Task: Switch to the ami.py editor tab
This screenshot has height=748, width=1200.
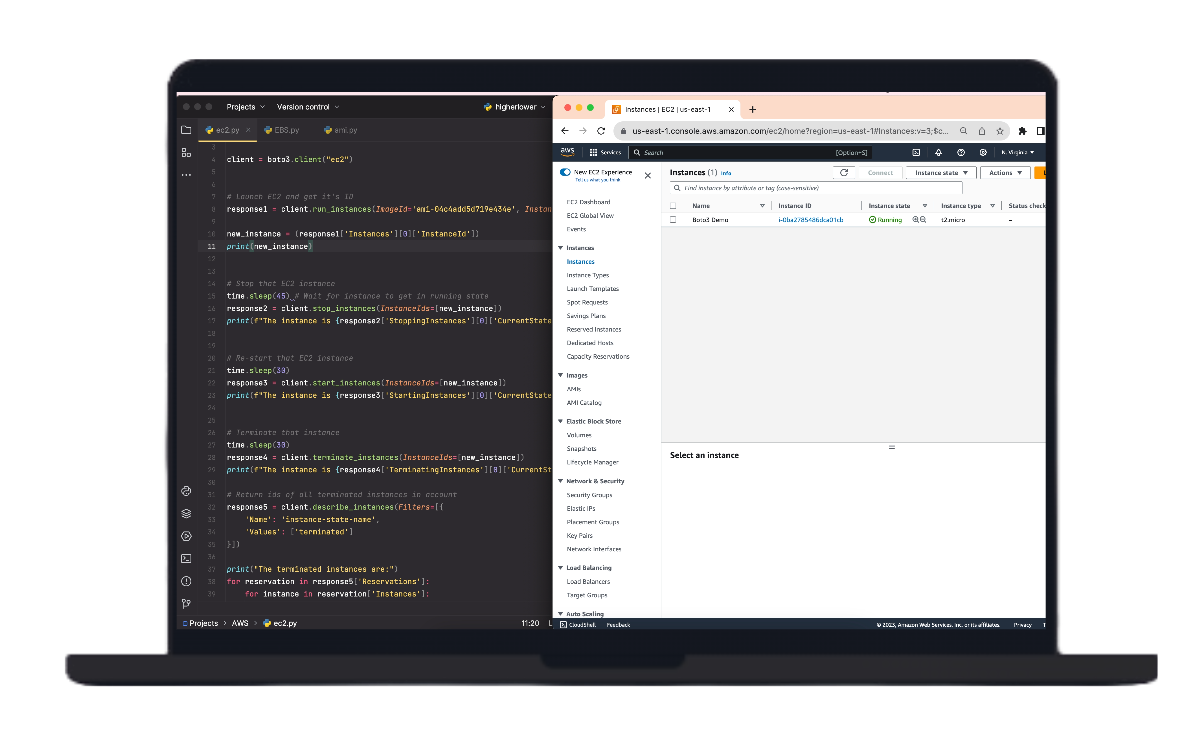Action: pos(340,130)
